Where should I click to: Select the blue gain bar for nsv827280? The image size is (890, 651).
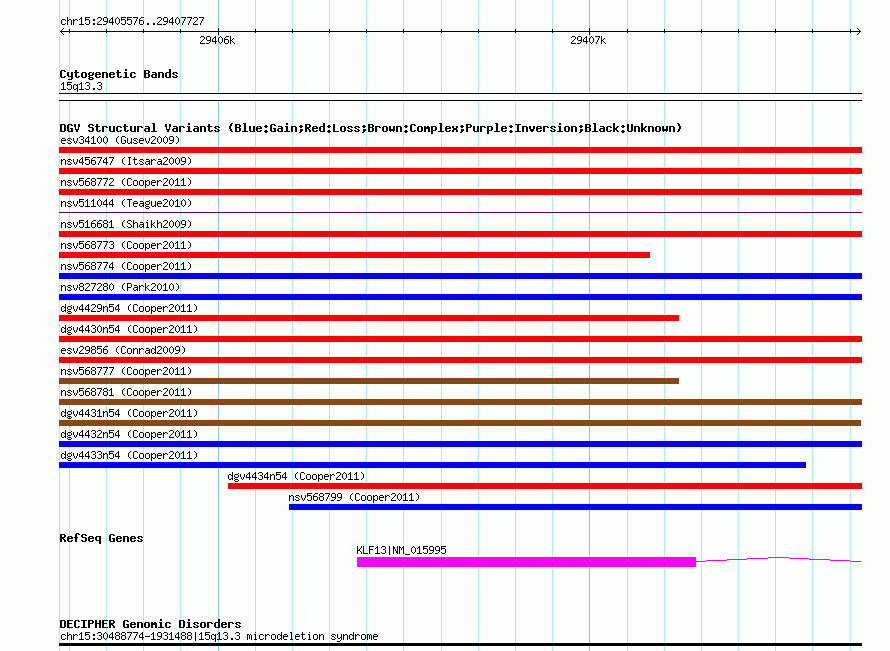pos(460,297)
